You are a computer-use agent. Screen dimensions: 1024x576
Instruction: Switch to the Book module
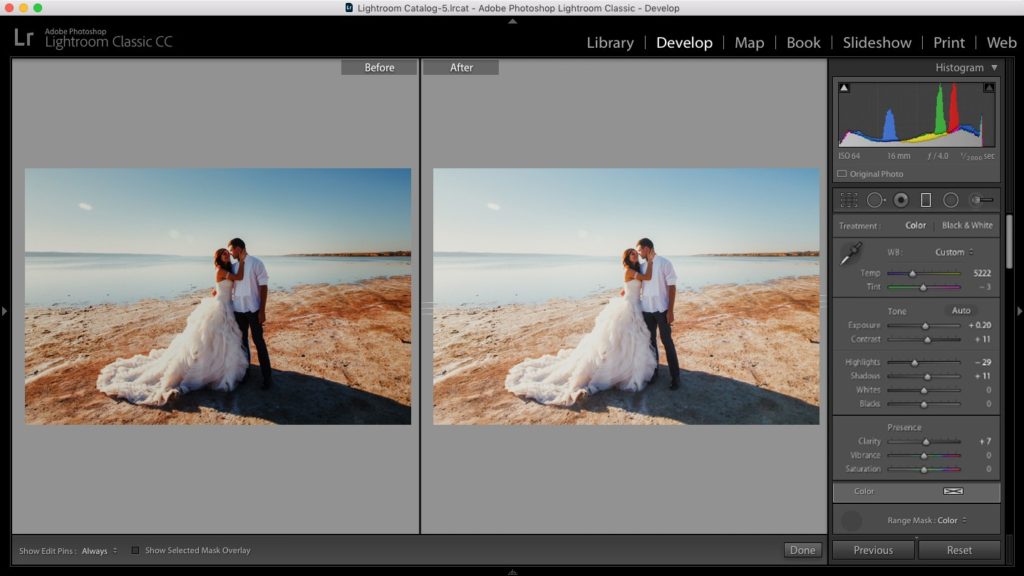coord(803,42)
